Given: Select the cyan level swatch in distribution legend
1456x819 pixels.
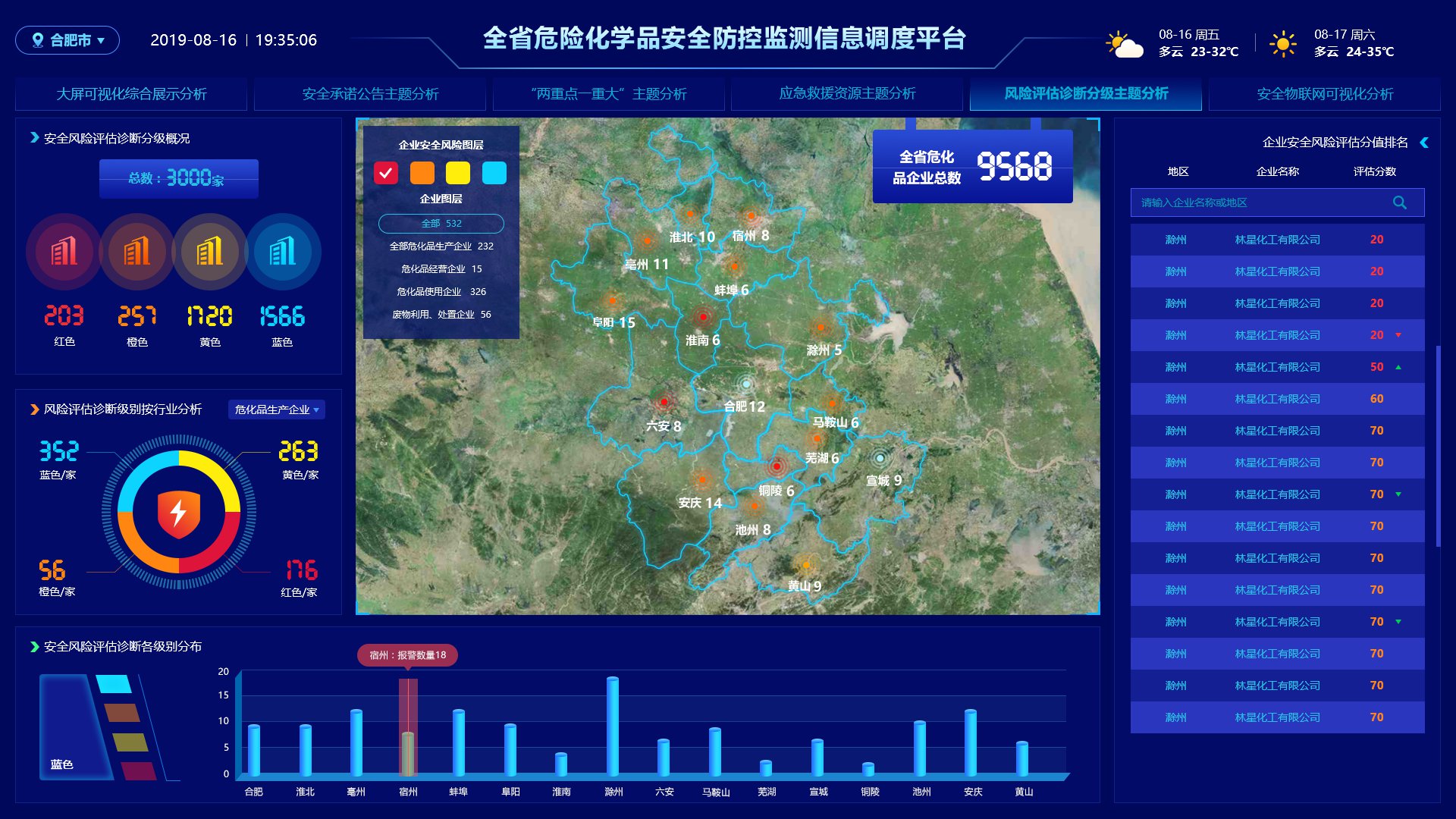Looking at the screenshot, I should (x=114, y=684).
